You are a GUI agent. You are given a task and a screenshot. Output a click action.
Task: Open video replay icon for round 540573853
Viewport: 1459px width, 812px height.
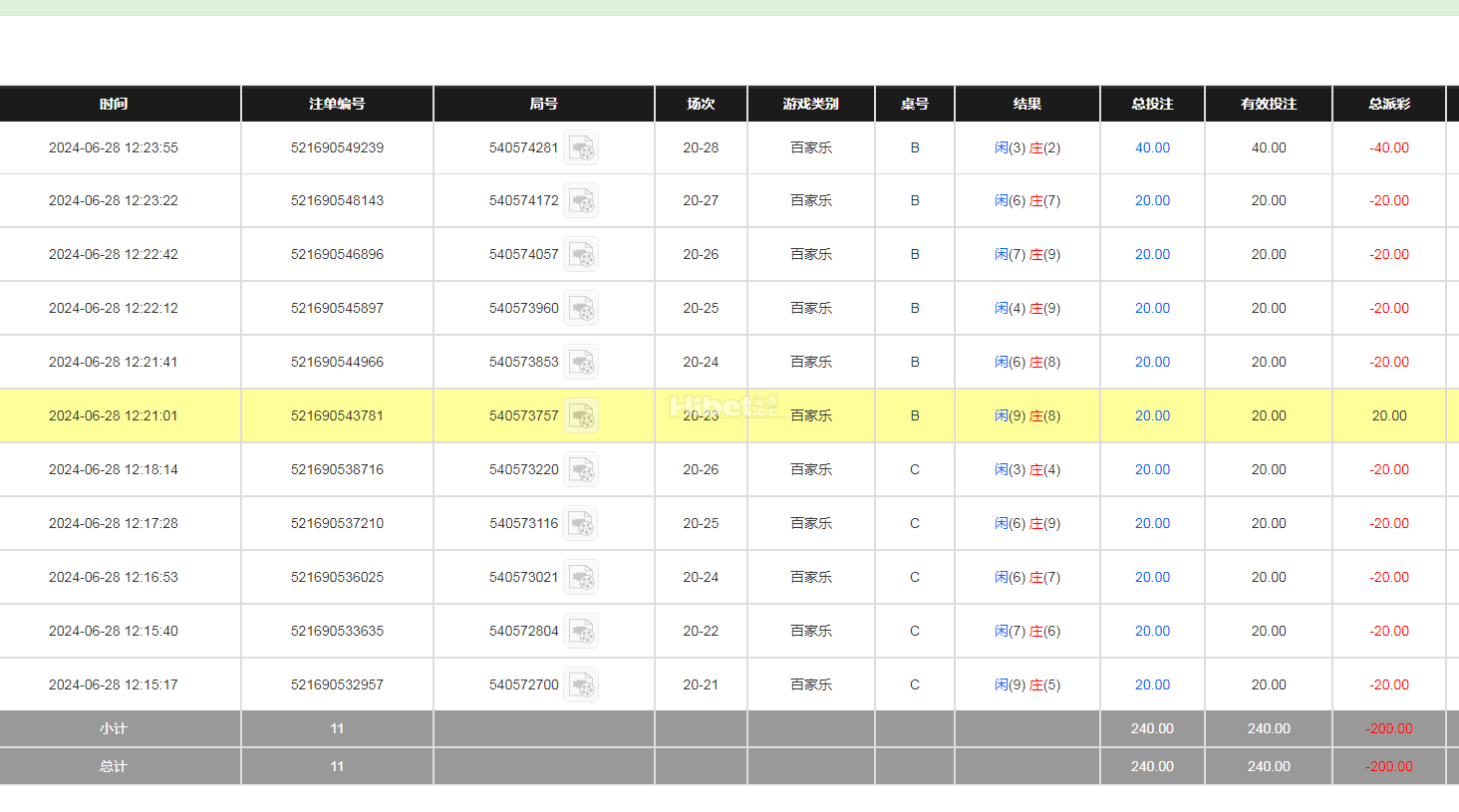coord(581,362)
